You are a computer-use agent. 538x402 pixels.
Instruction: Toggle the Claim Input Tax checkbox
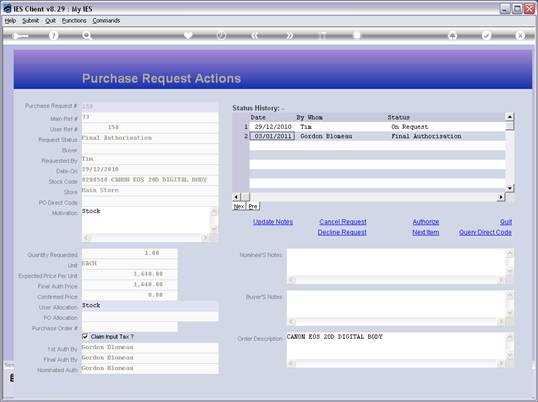point(85,336)
